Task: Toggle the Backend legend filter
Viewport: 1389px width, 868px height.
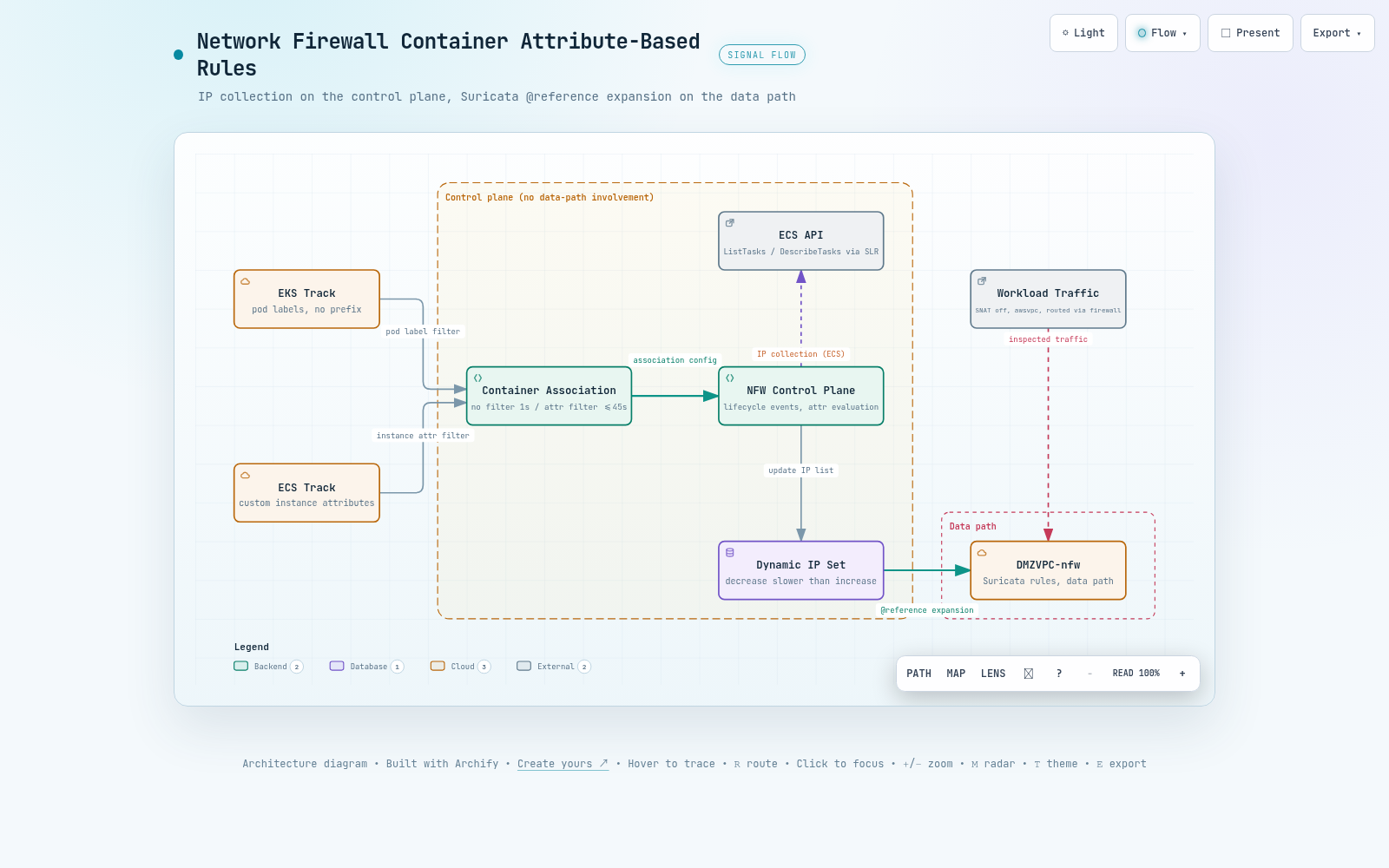Action: pos(268,667)
